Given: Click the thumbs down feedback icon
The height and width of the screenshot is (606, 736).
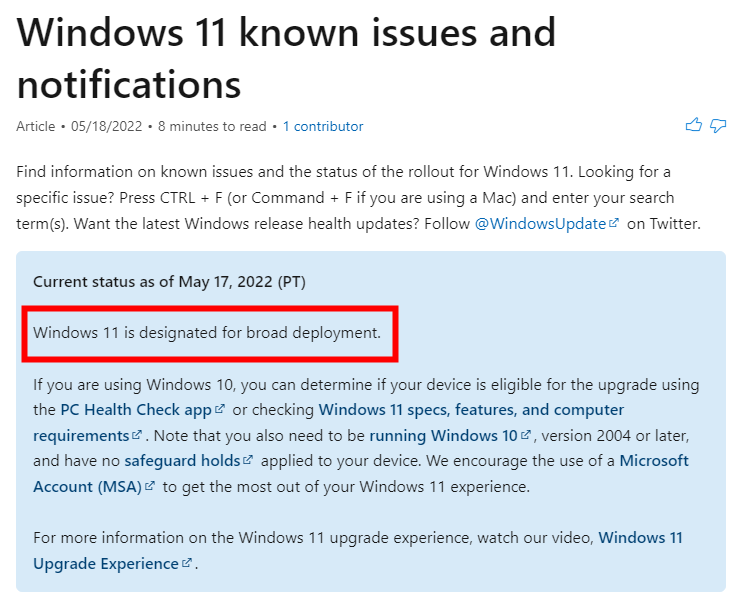Looking at the screenshot, I should 718,125.
